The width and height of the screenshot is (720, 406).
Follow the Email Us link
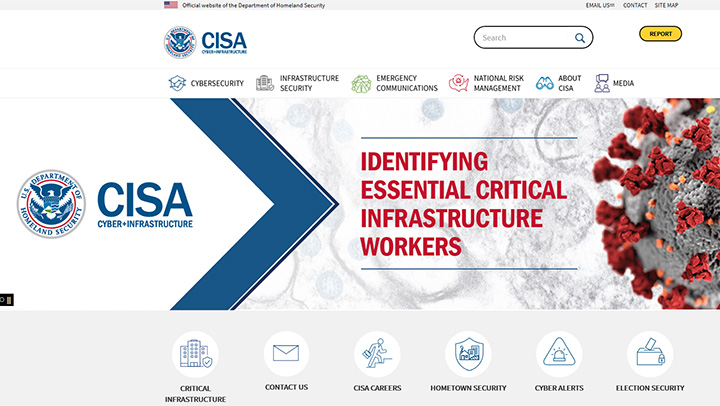[x=599, y=5]
